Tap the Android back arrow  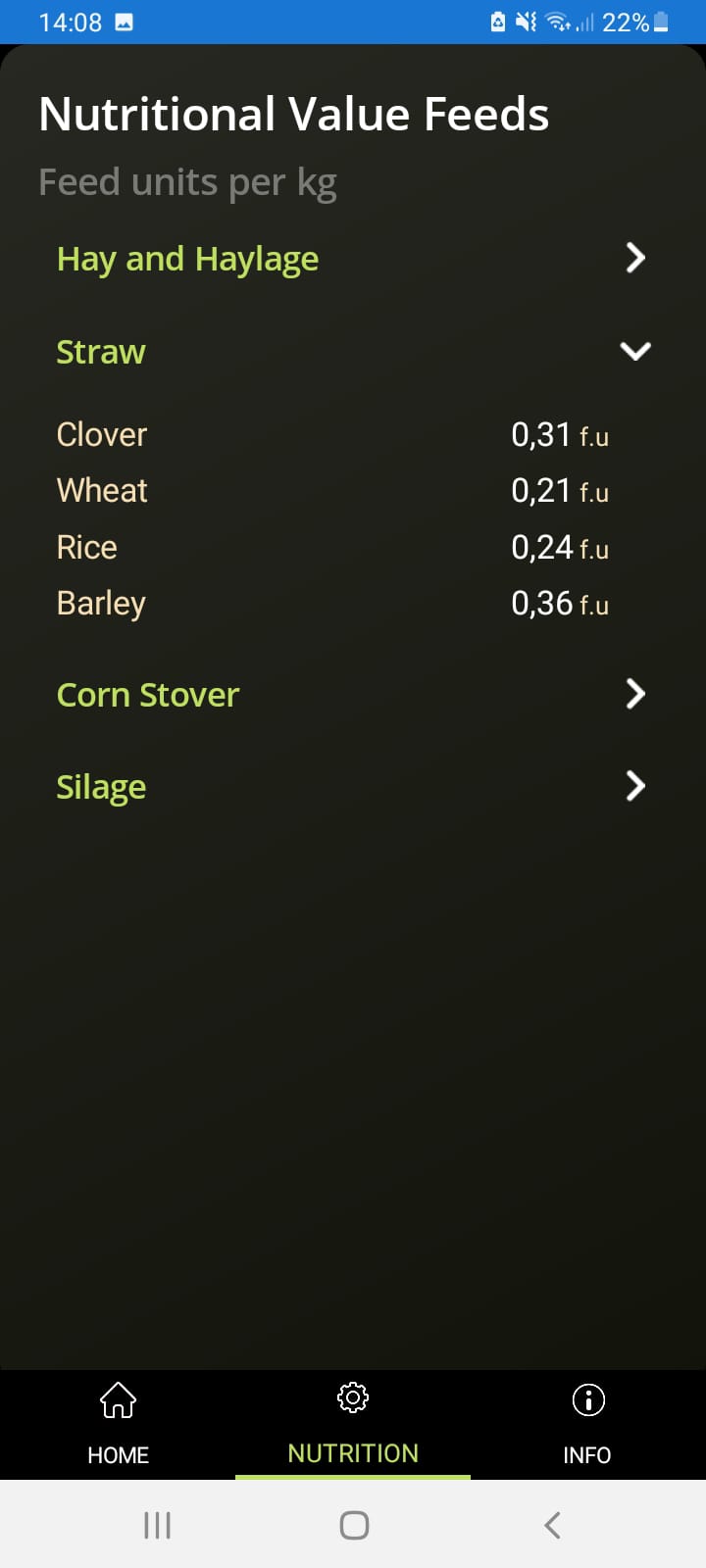pos(552,1525)
